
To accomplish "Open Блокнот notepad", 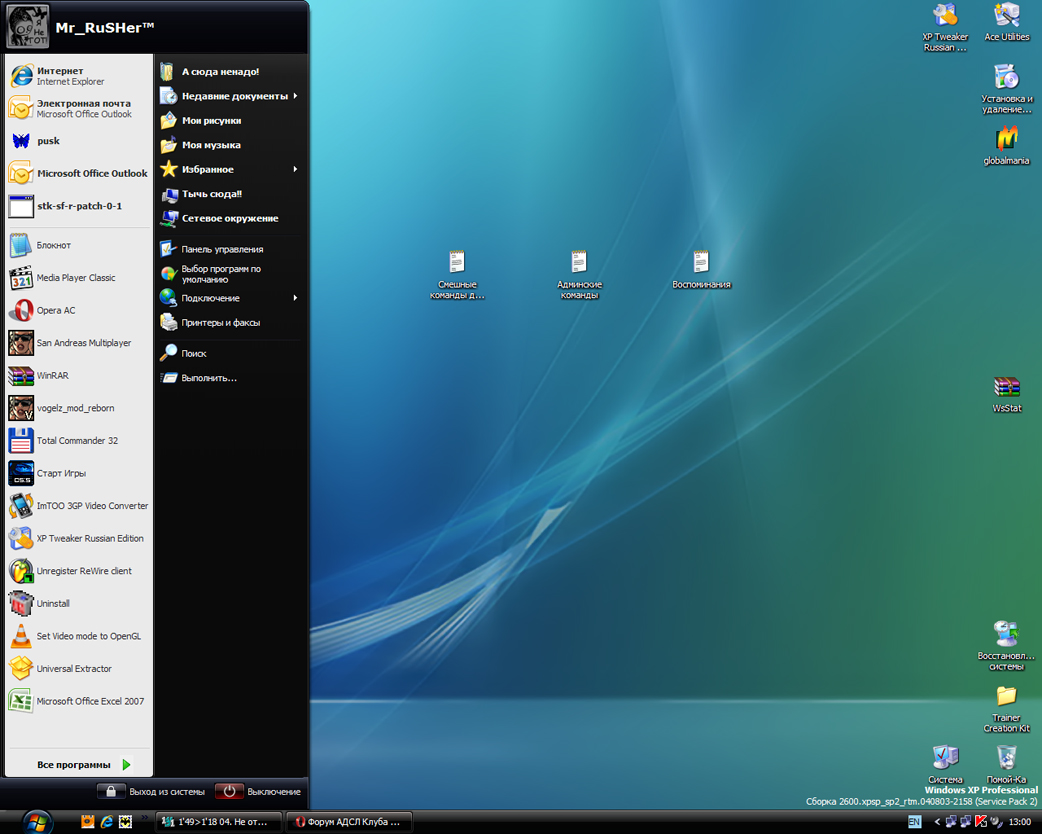I will [x=78, y=245].
